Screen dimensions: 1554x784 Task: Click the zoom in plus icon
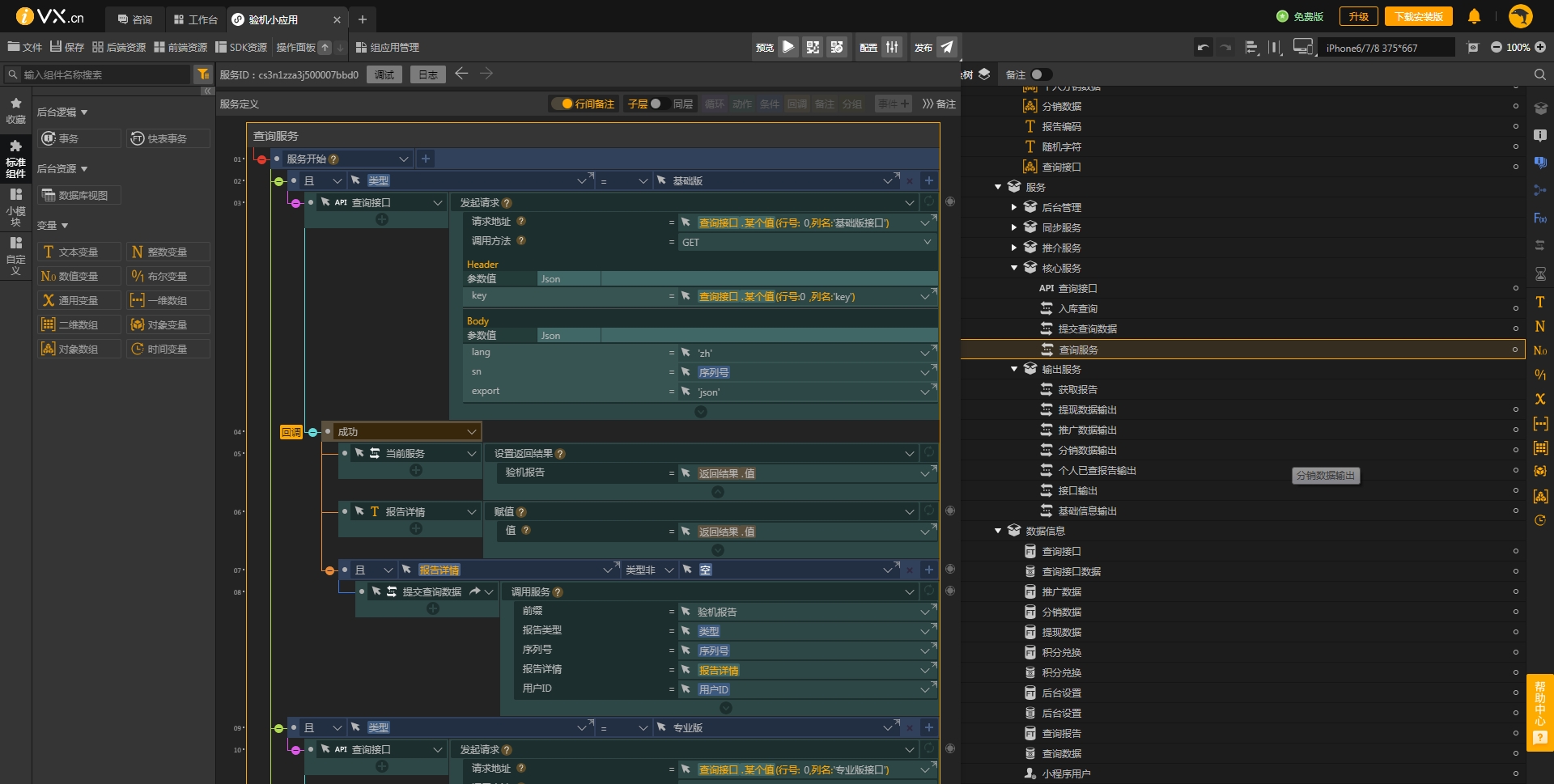tap(1540, 47)
